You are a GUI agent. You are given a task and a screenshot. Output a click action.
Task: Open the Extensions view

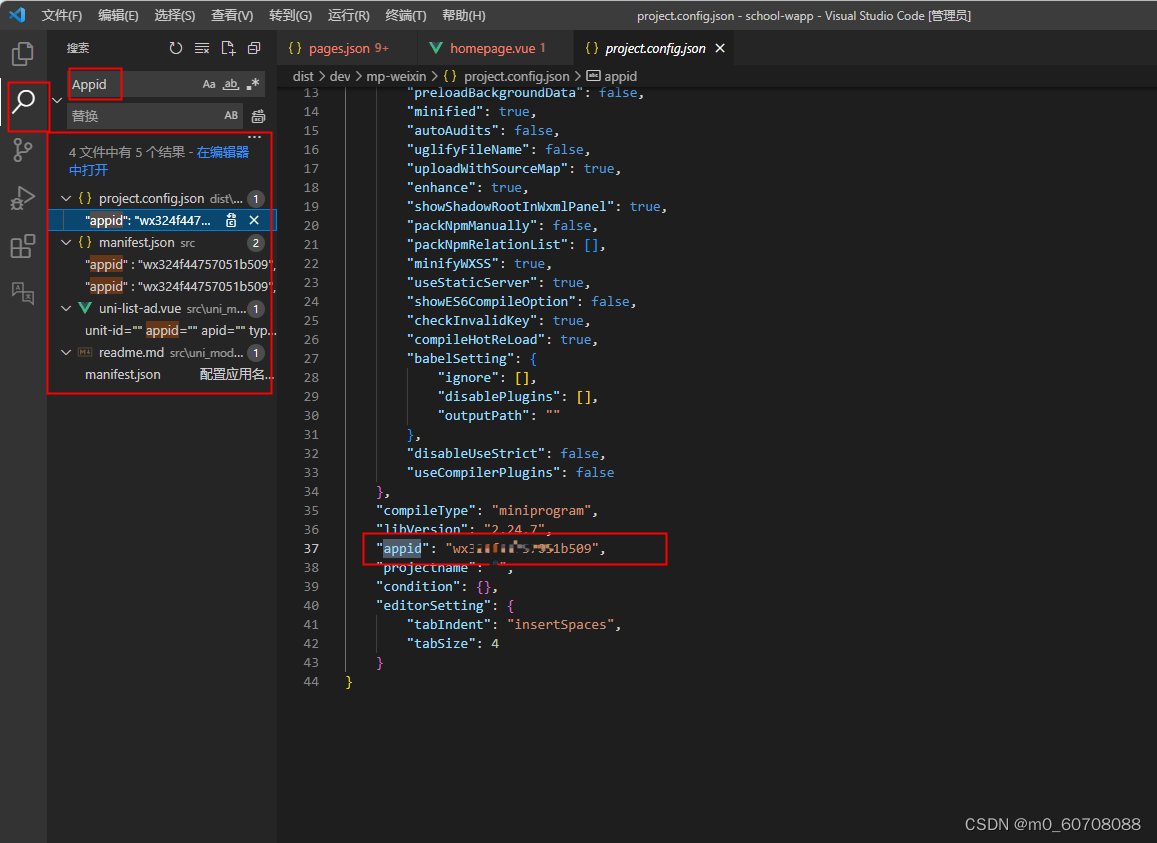point(23,246)
